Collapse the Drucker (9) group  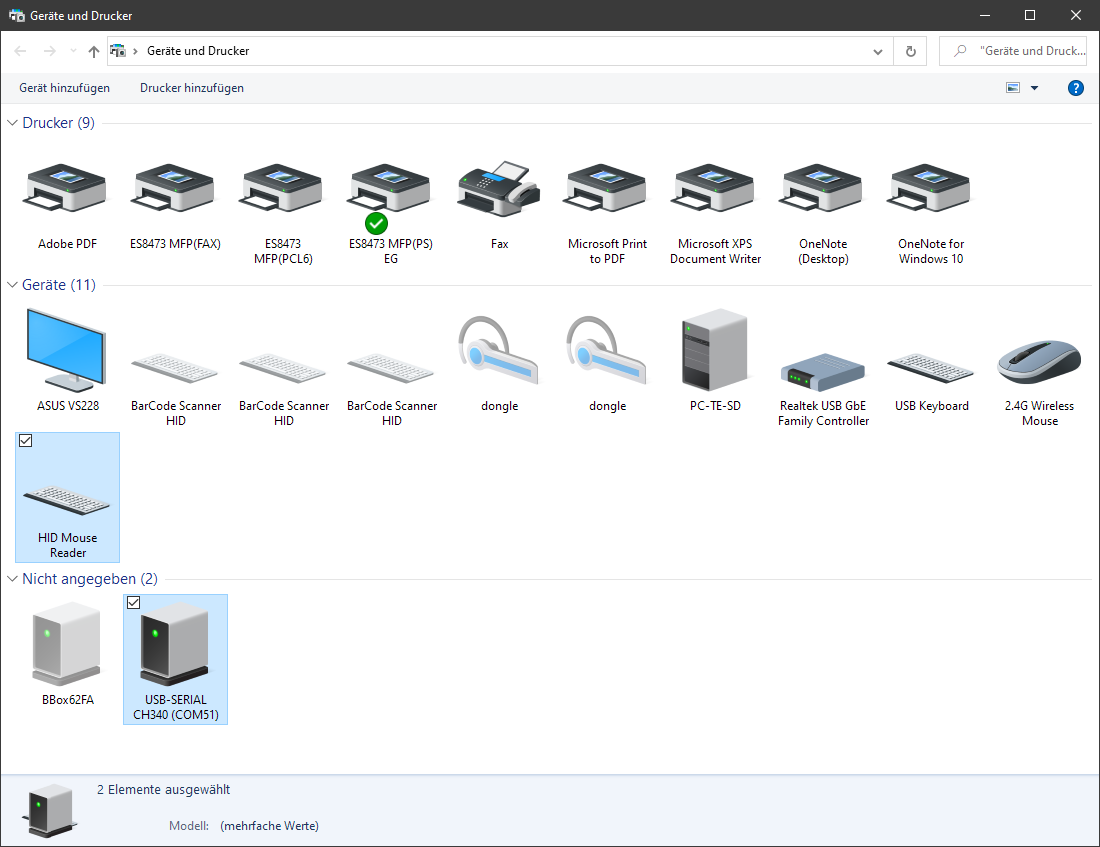(13, 123)
